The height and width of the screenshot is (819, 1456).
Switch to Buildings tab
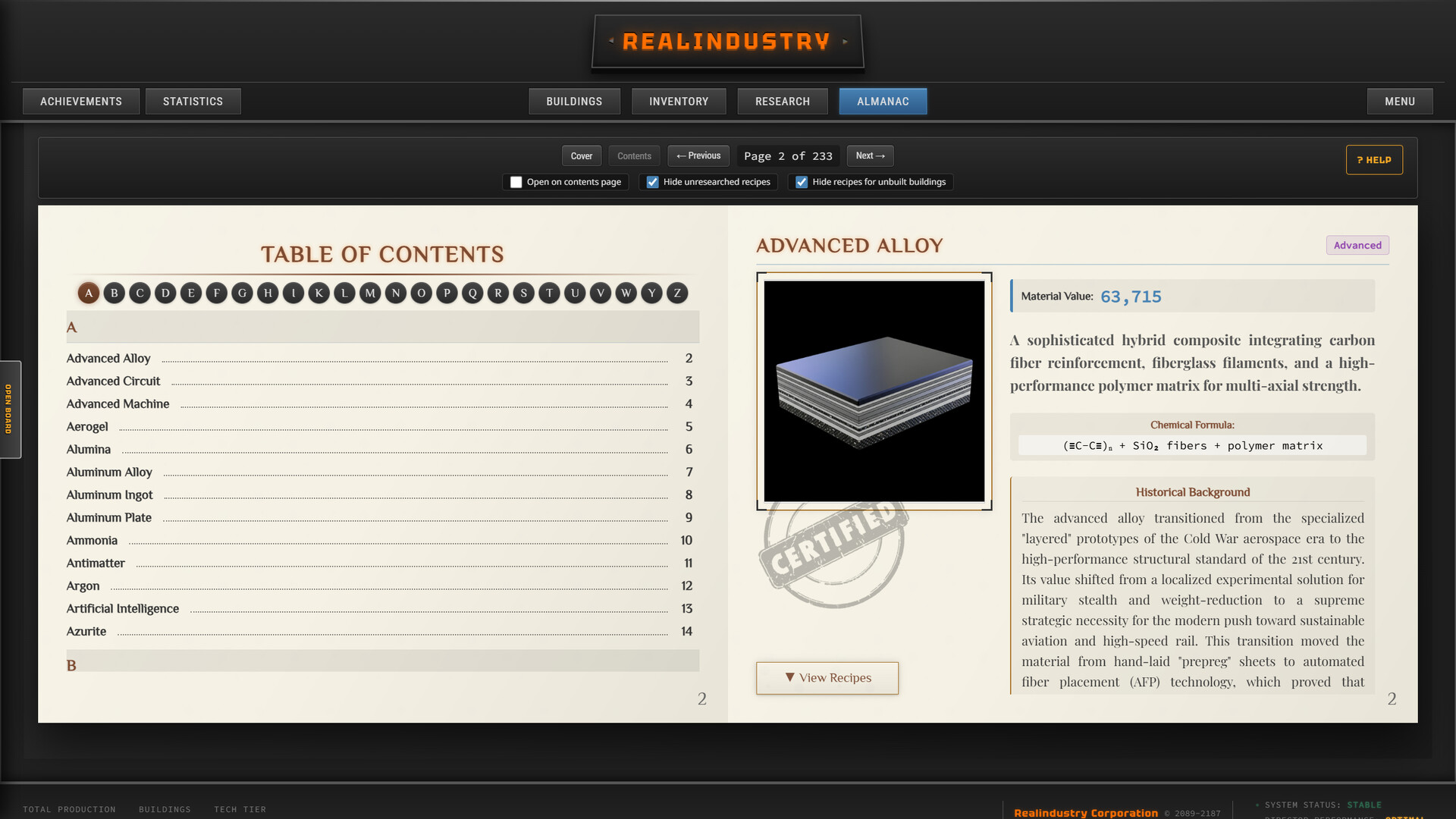click(574, 102)
